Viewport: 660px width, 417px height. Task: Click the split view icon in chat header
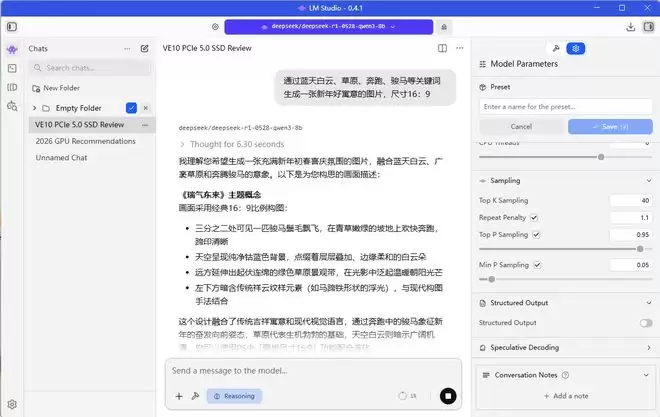pyautogui.click(x=442, y=48)
